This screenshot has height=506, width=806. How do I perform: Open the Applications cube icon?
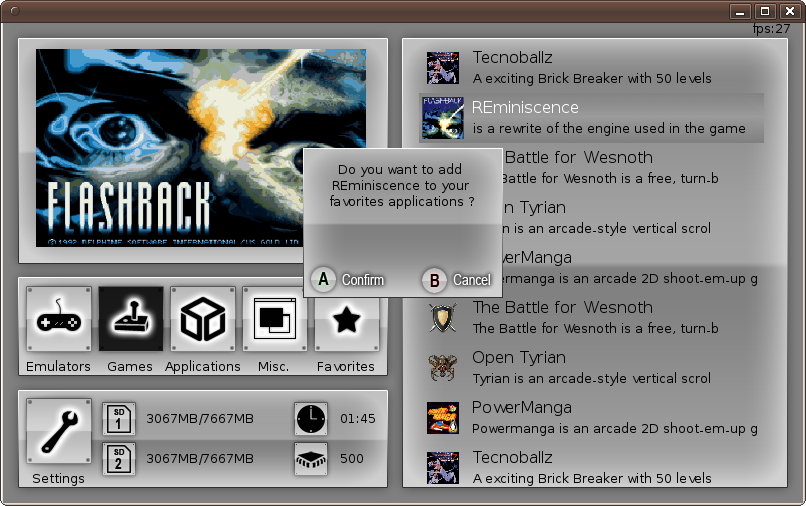click(x=202, y=319)
